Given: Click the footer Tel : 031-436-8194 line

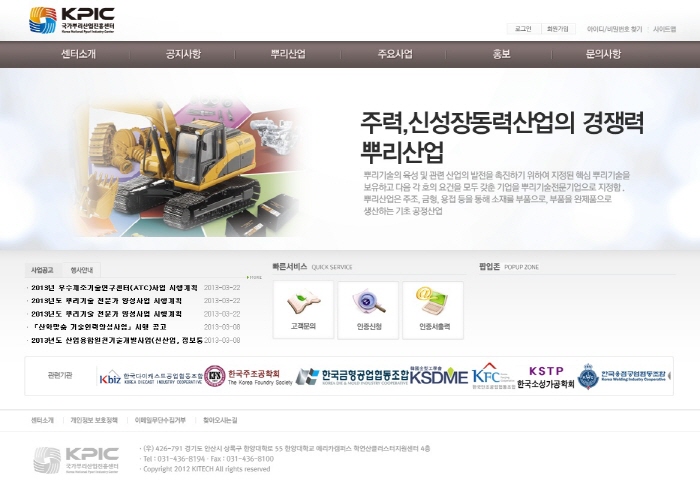Looking at the screenshot, I should [208, 459].
